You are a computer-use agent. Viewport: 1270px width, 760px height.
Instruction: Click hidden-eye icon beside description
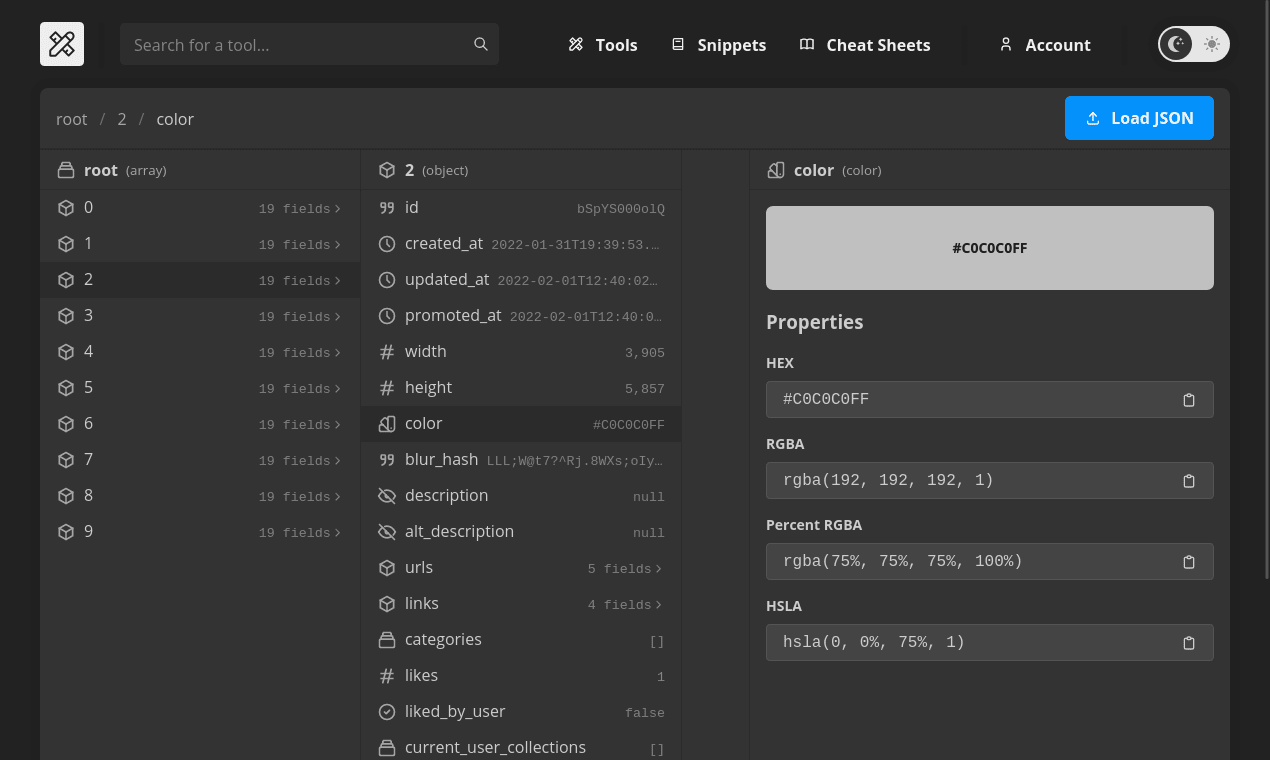pos(387,496)
